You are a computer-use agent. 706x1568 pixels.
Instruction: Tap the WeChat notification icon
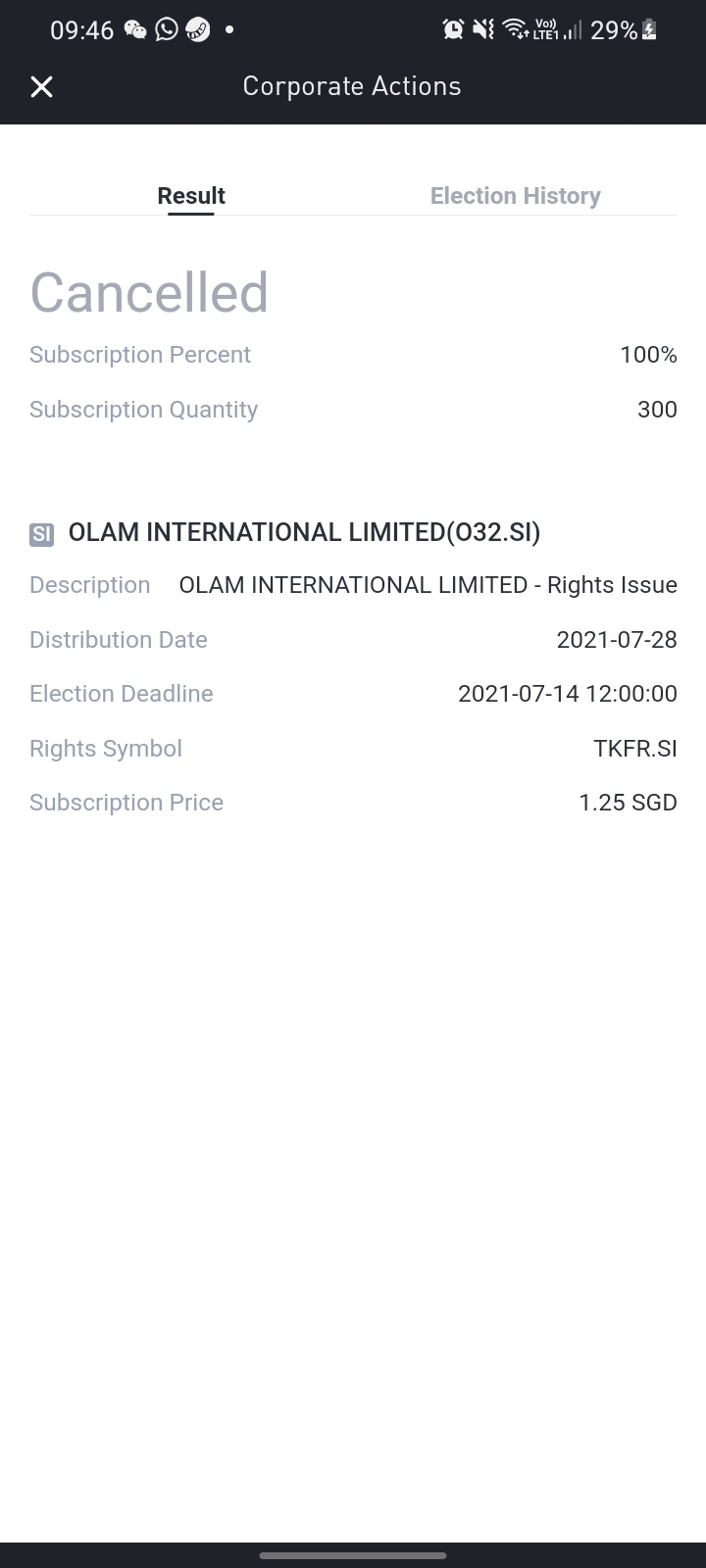point(135,30)
